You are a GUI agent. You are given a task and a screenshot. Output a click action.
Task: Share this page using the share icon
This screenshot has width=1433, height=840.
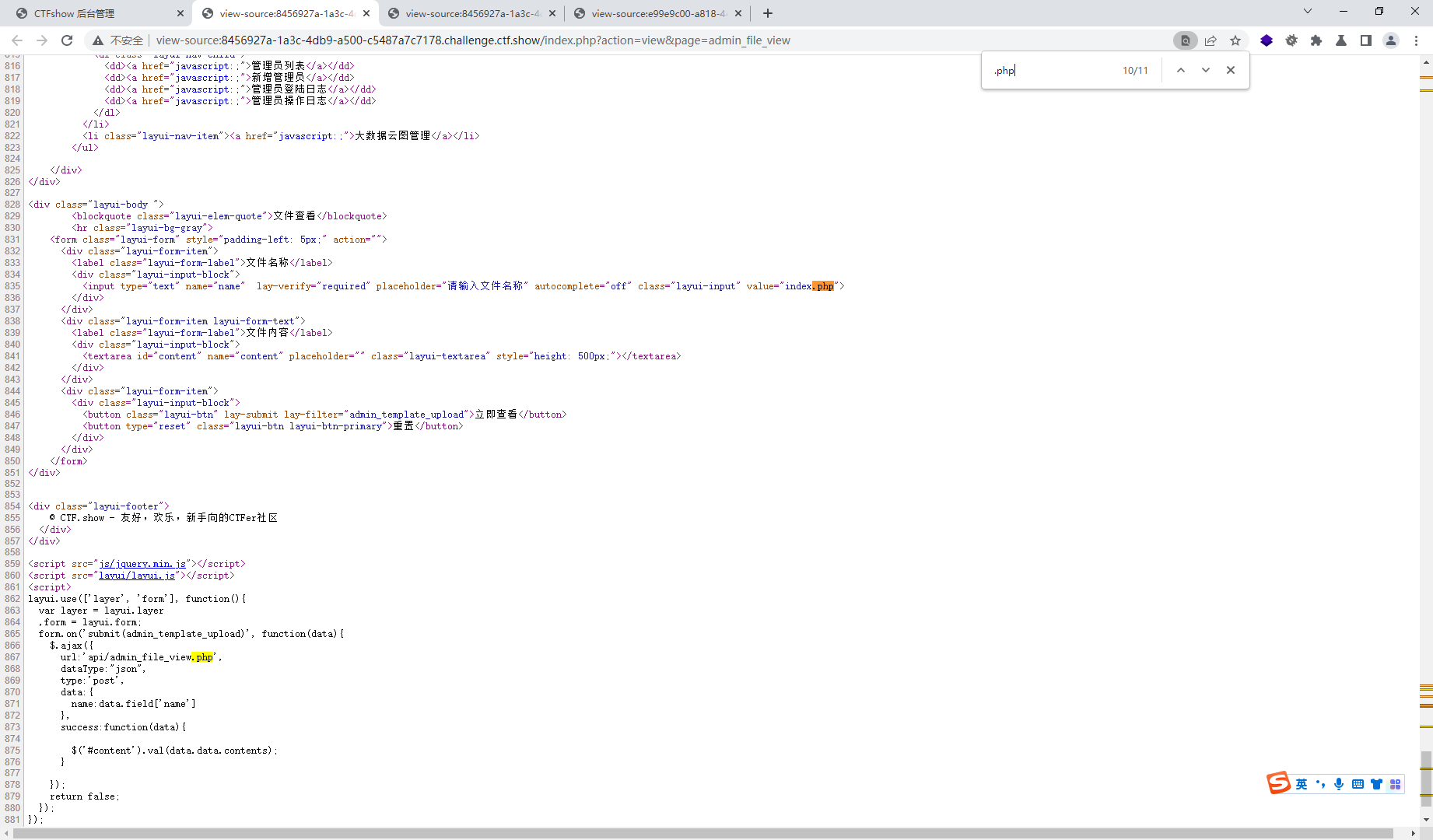[1211, 40]
